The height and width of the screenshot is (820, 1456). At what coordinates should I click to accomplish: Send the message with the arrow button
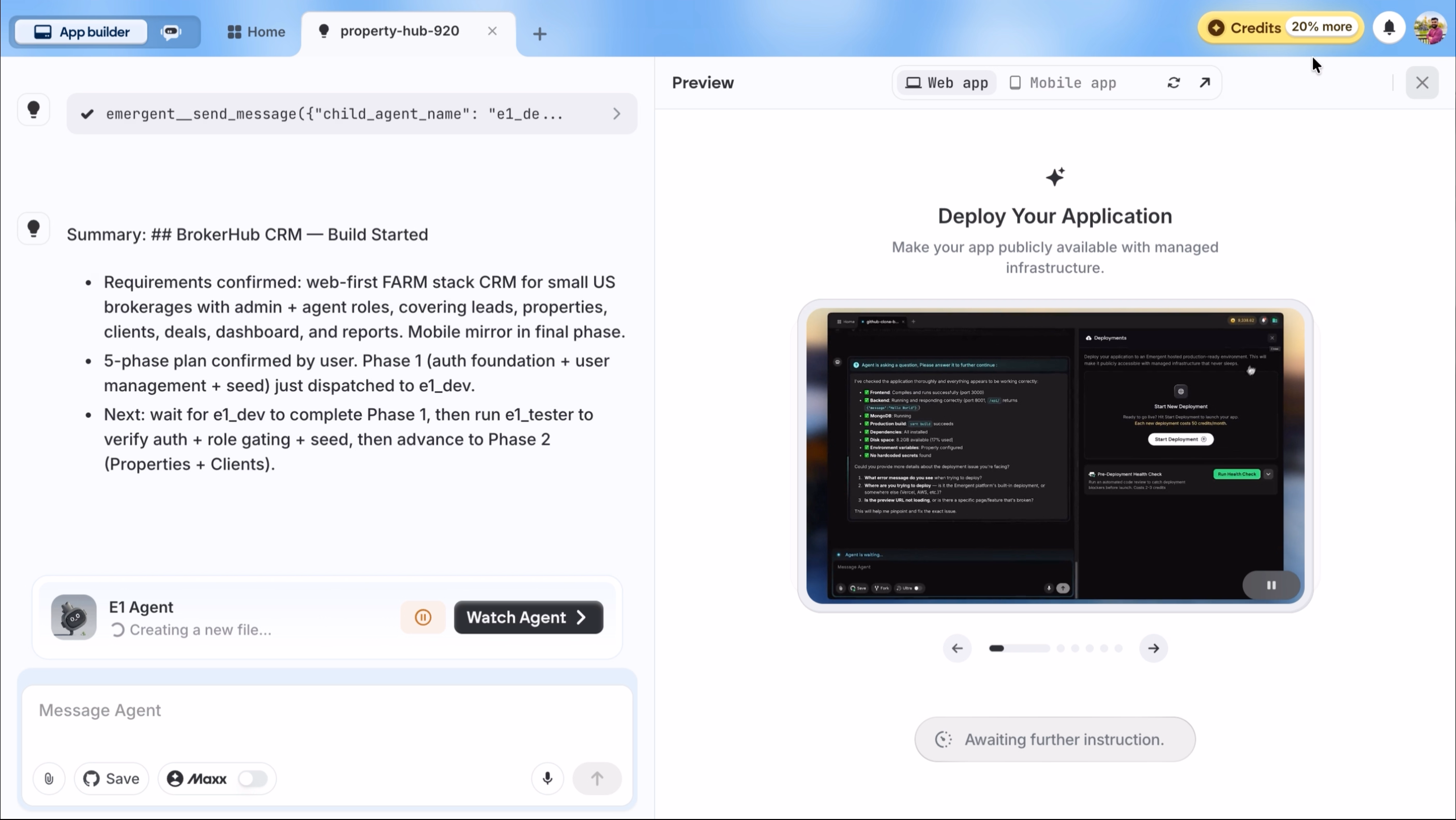(597, 779)
